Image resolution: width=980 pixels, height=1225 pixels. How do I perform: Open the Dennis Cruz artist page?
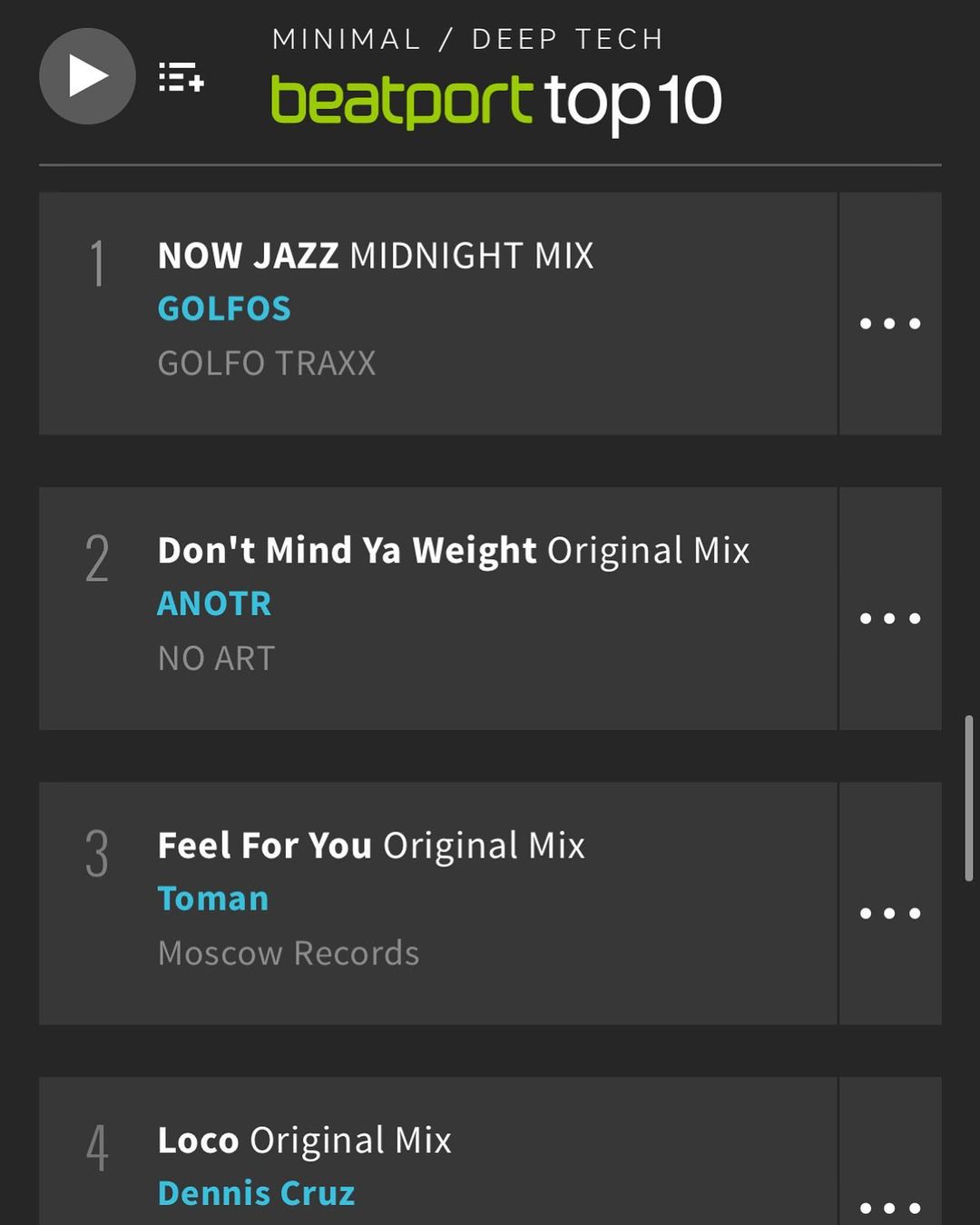(256, 1194)
